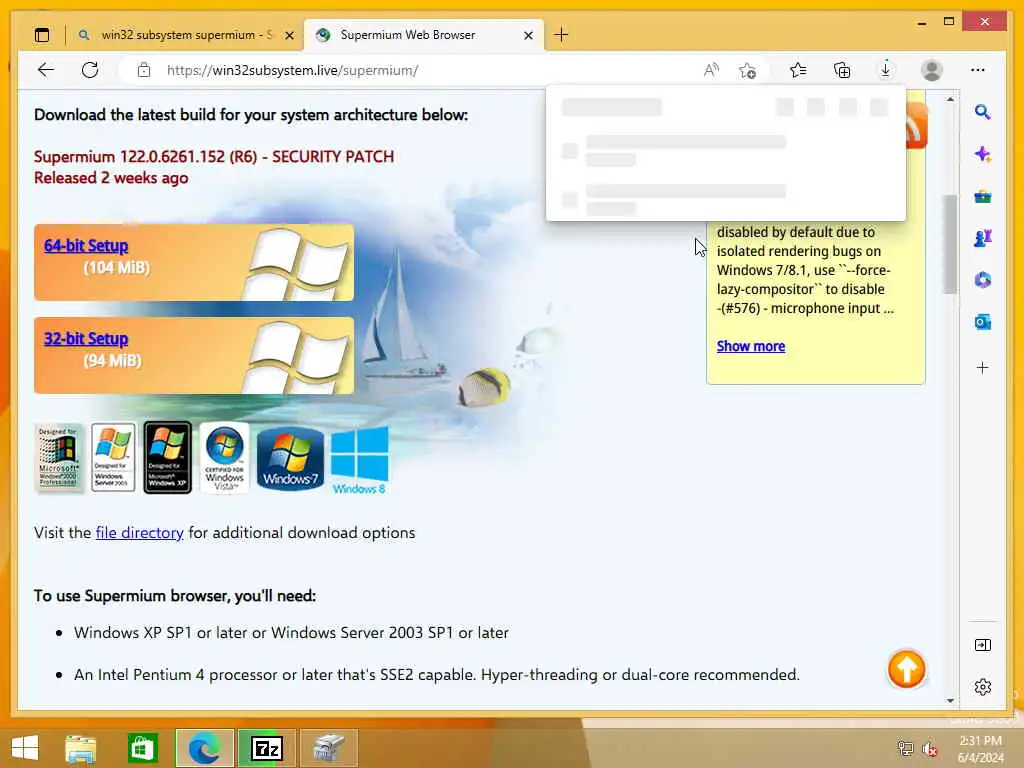Open the Tools briefcase icon in the sidebar
Image resolution: width=1024 pixels, height=768 pixels.
[982, 197]
